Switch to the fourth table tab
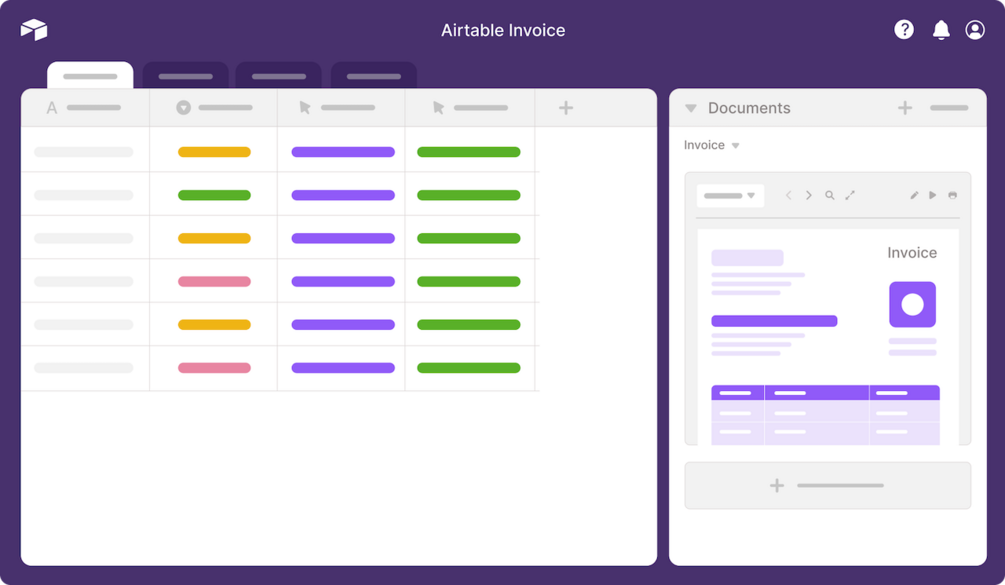 [x=373, y=75]
